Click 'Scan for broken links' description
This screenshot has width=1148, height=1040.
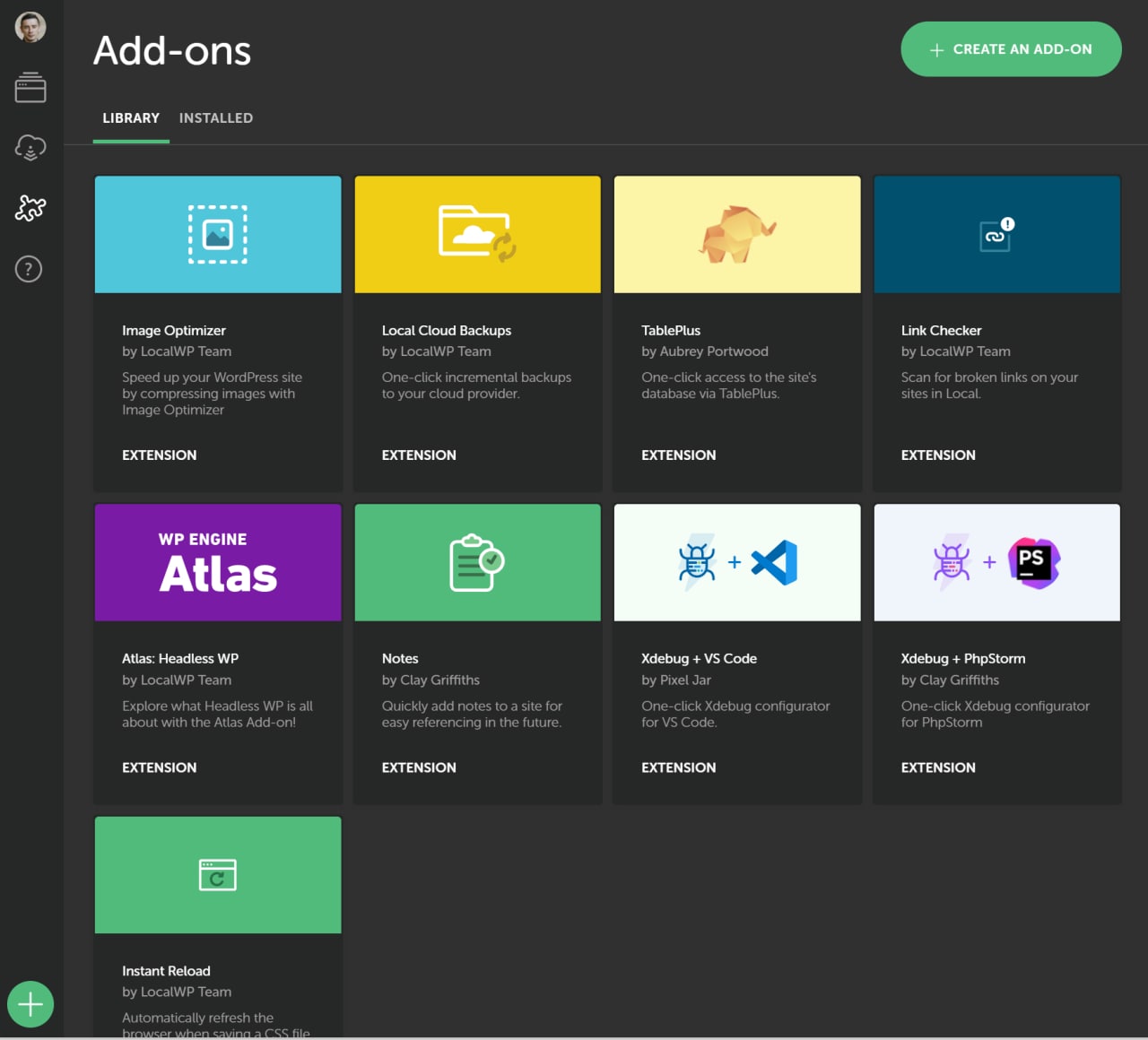(x=989, y=386)
